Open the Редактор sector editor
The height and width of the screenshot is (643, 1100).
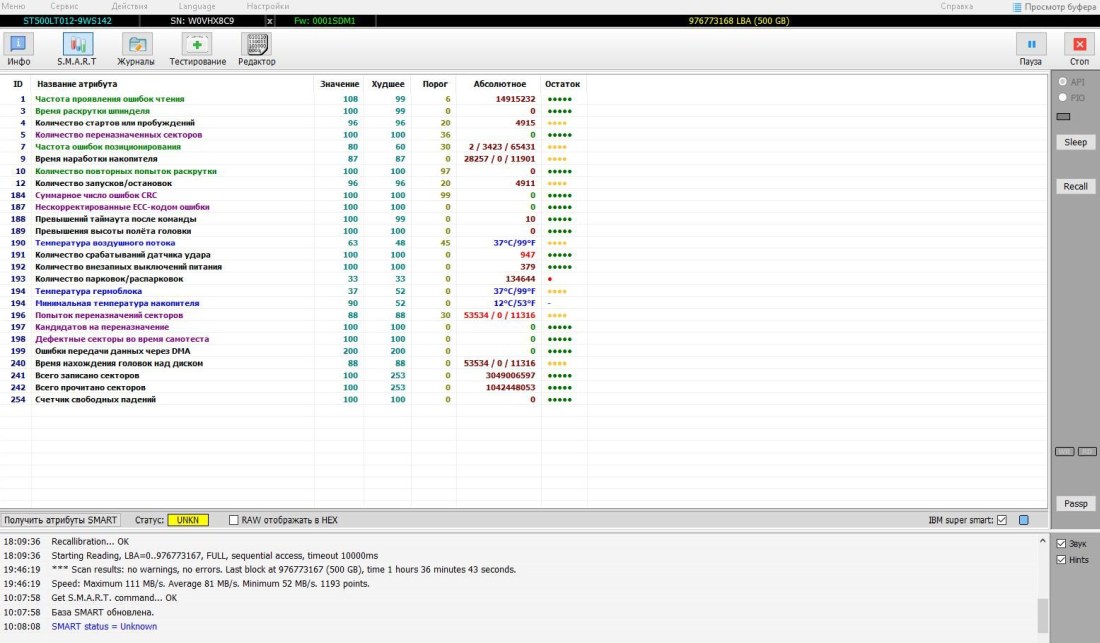click(x=256, y=45)
